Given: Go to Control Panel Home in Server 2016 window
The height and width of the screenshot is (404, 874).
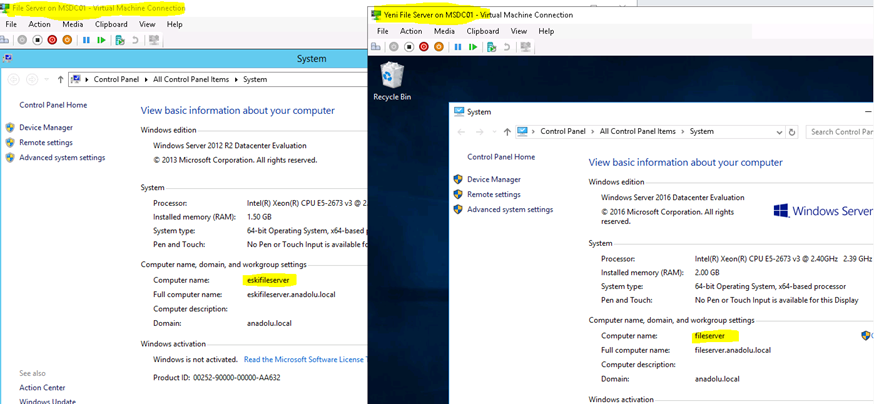Looking at the screenshot, I should pyautogui.click(x=501, y=157).
